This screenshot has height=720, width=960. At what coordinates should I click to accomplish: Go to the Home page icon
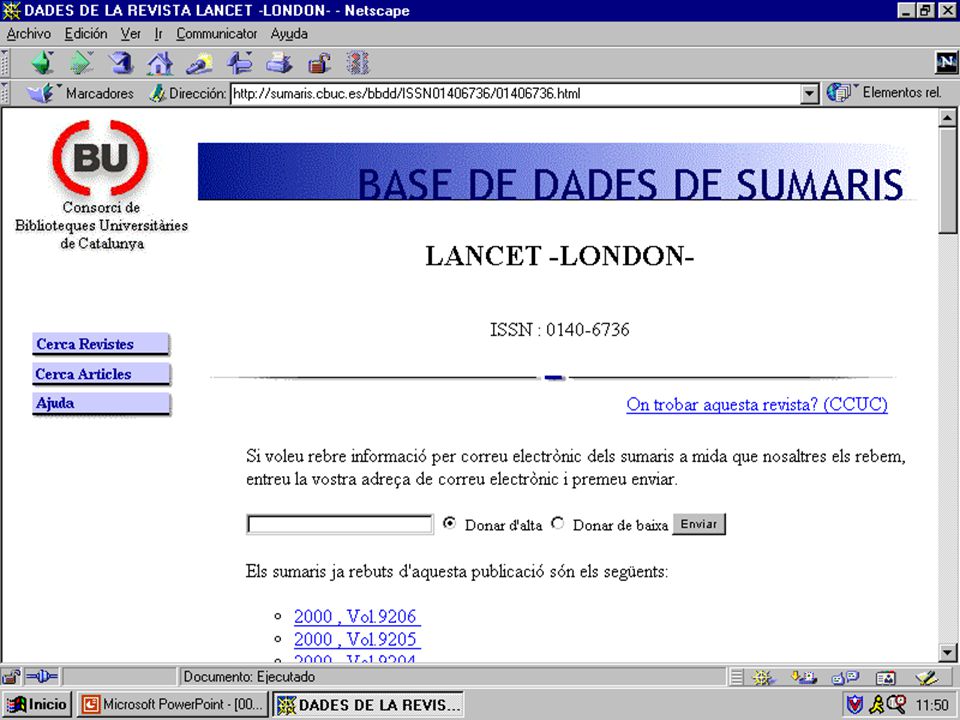pos(160,62)
